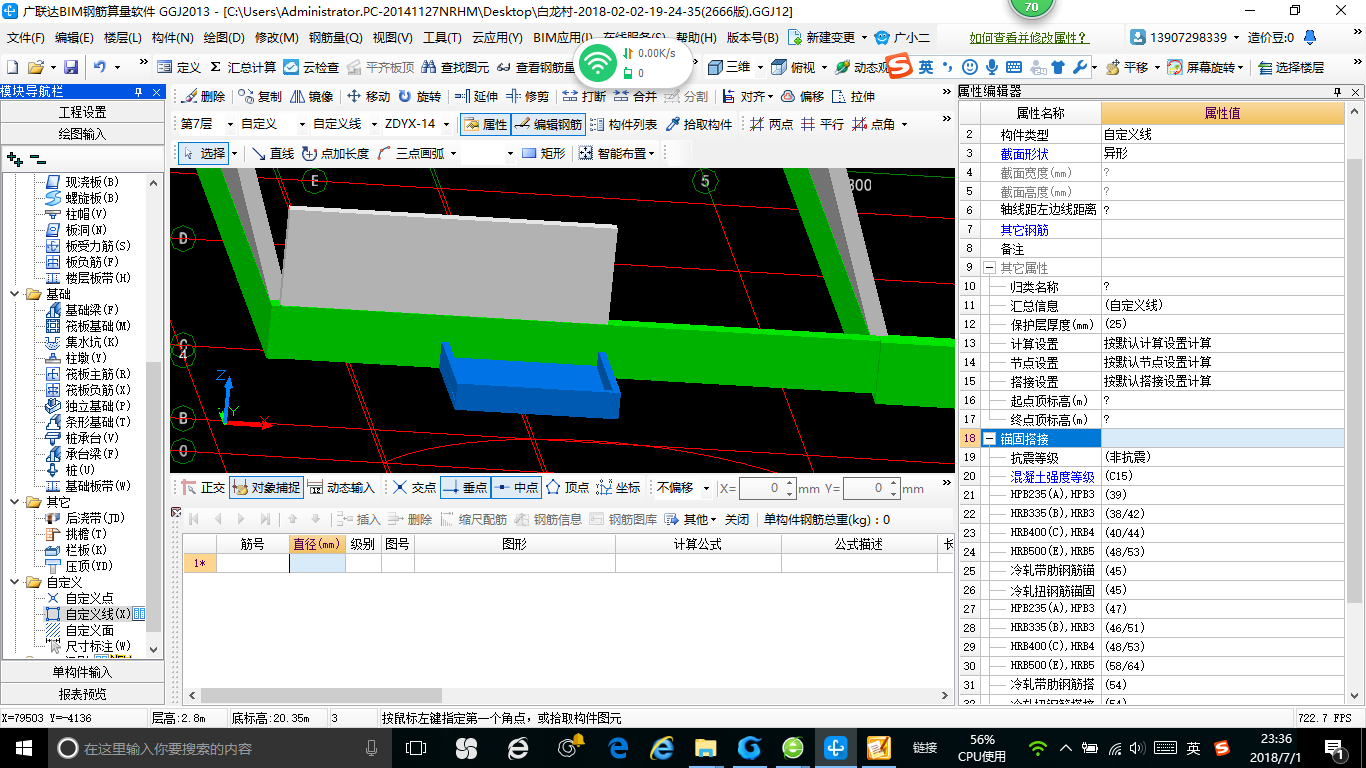Switch to 工程设置 project settings

82,112
